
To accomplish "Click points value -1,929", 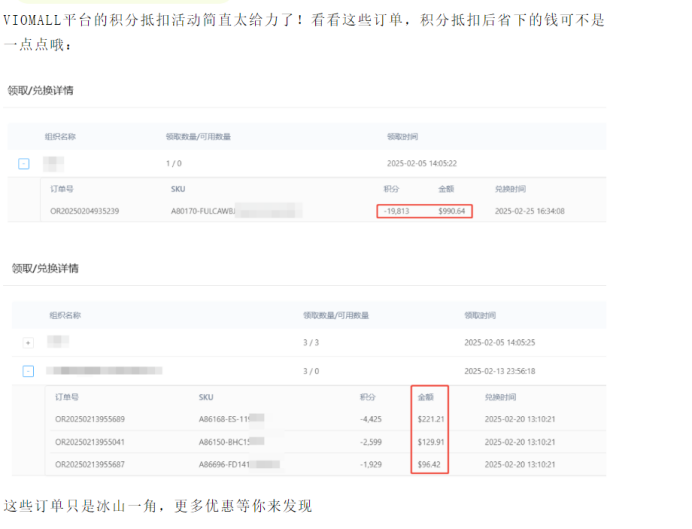I will coord(371,465).
